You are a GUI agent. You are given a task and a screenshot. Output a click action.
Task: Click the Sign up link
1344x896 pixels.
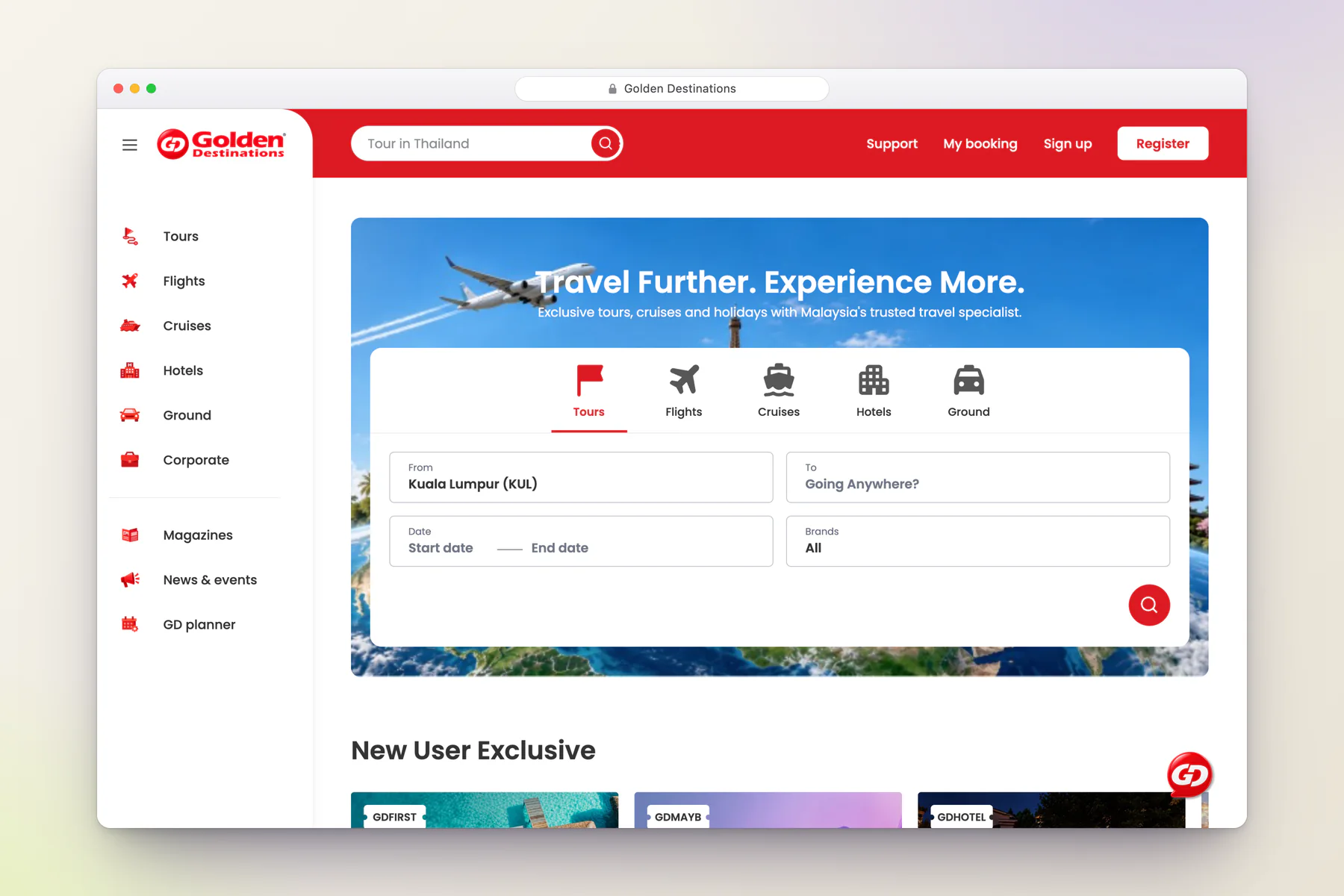[x=1068, y=143]
